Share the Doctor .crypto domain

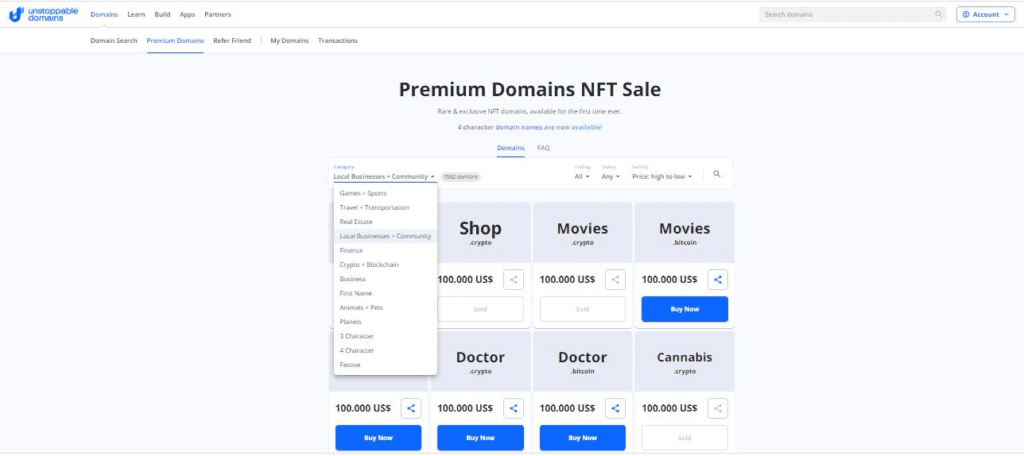point(513,408)
